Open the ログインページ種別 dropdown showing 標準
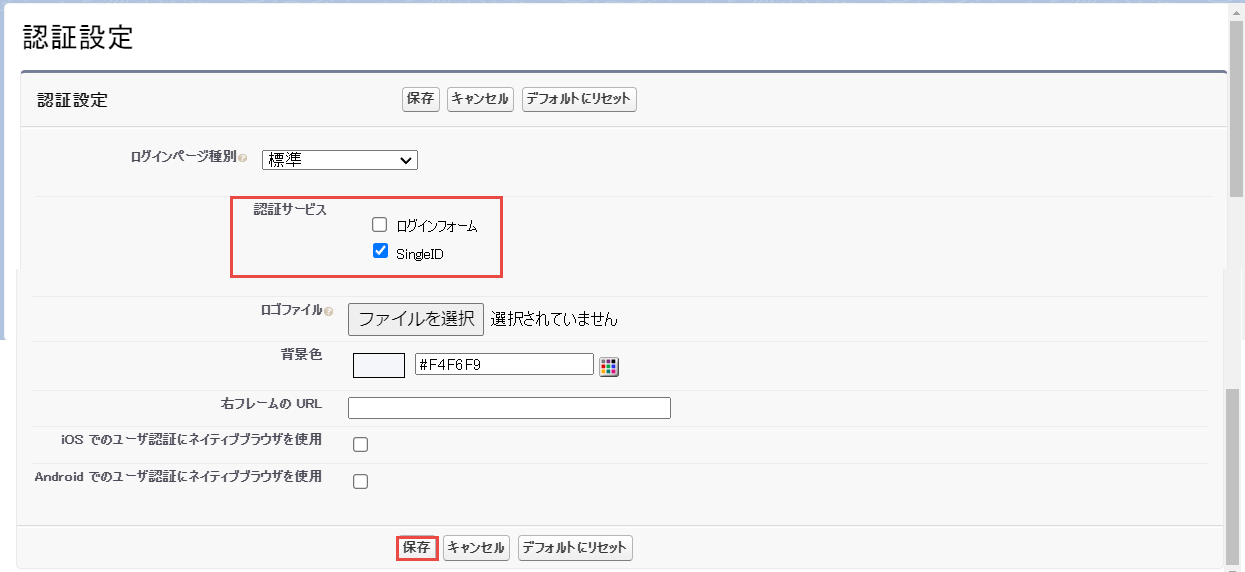The image size is (1245, 572). click(x=340, y=160)
